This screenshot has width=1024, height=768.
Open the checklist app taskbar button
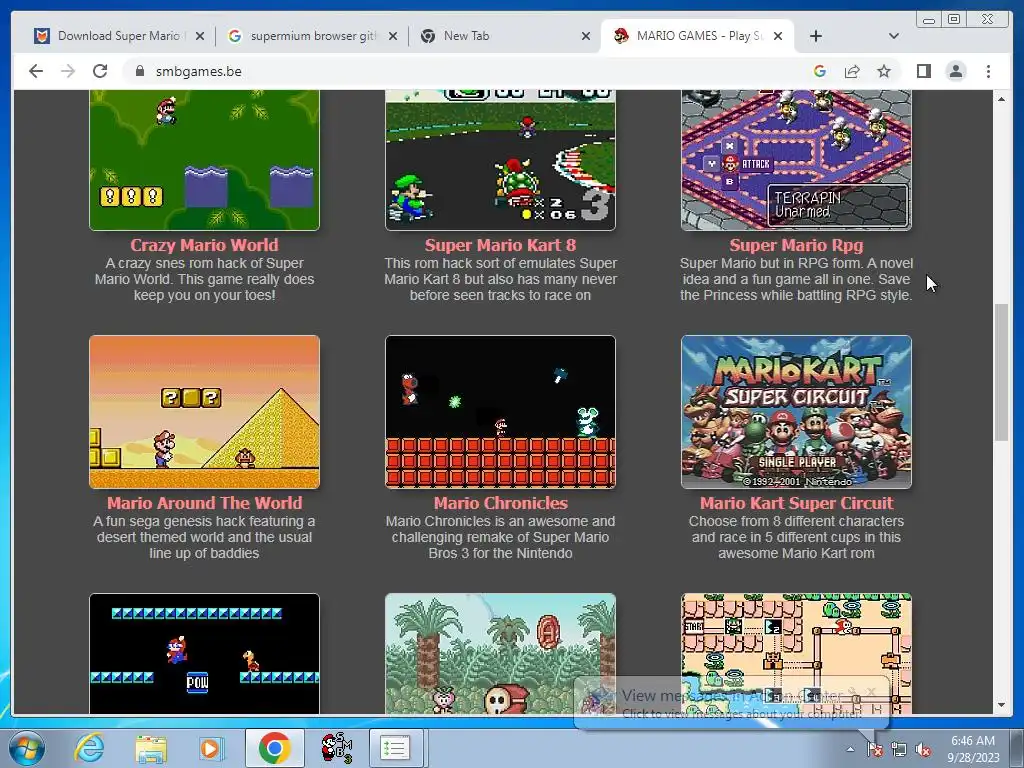pos(395,748)
